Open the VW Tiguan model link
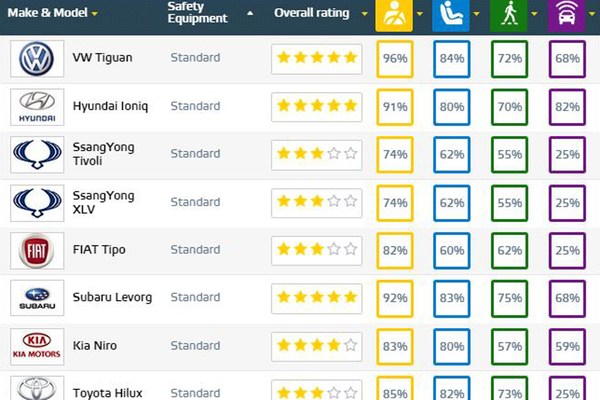Viewport: 600px width, 400px height. pyautogui.click(x=103, y=58)
